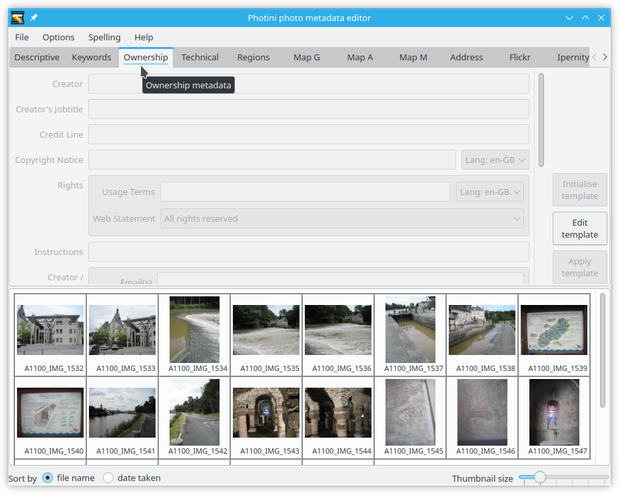Toggle the pin window icon
Screen dimensions: 619x494
point(34,18)
